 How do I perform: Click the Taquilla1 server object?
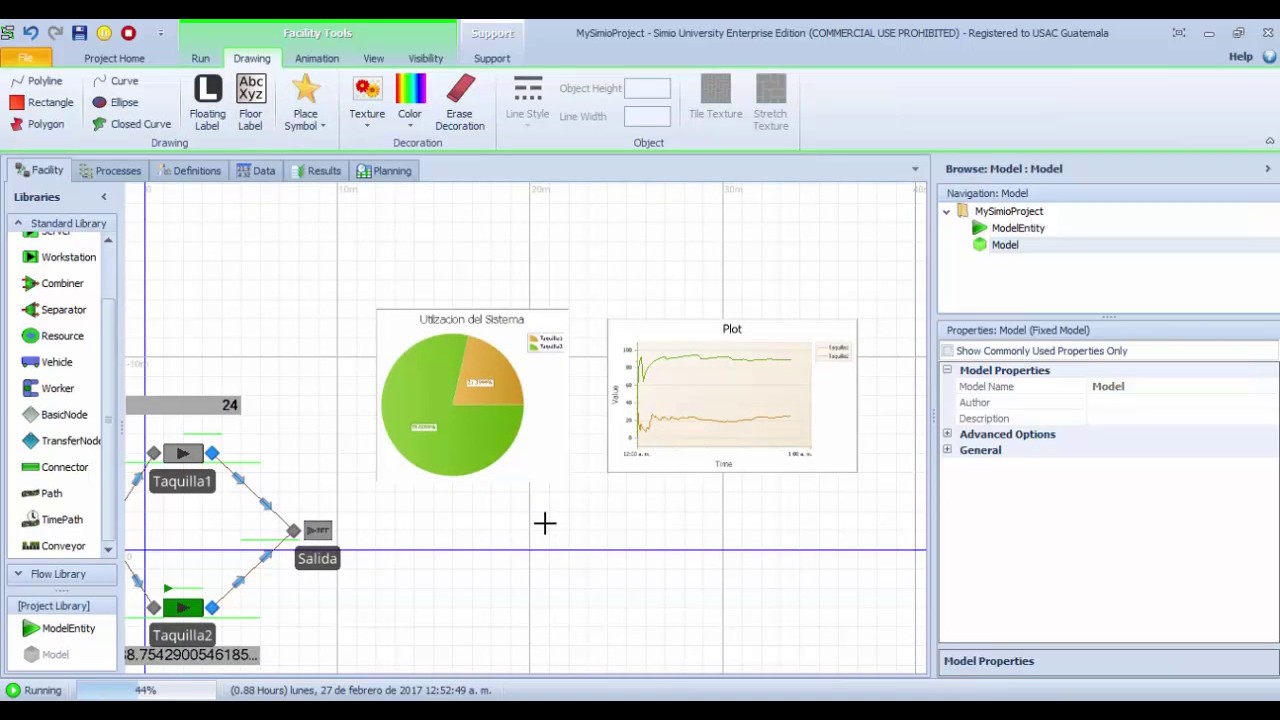[183, 454]
